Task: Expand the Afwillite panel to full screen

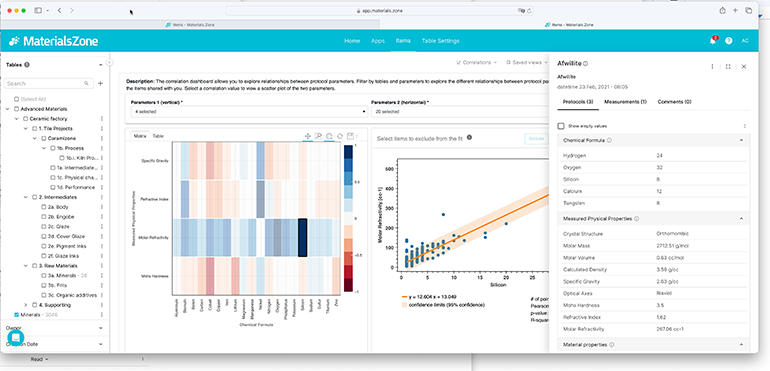Action: click(x=728, y=66)
